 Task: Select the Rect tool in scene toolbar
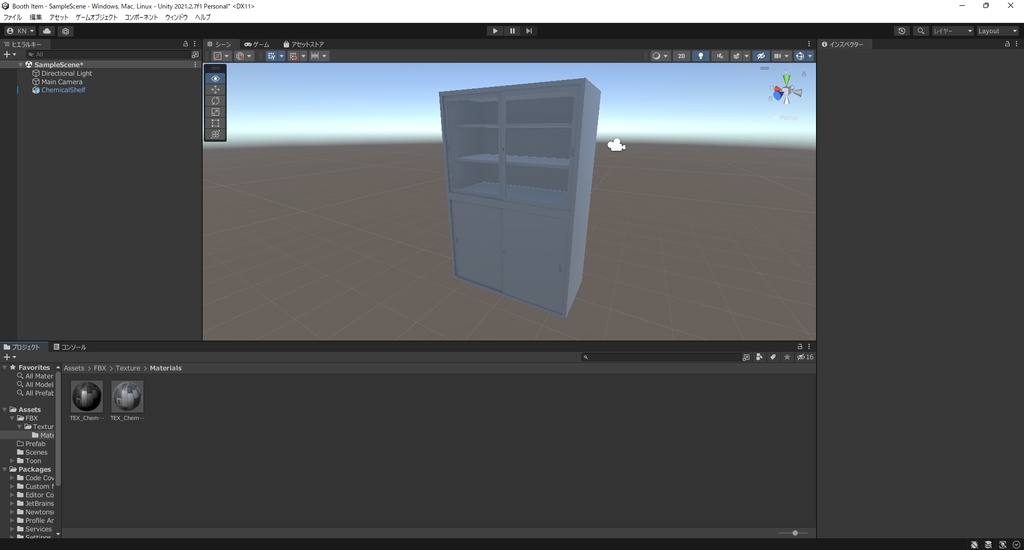tap(216, 123)
